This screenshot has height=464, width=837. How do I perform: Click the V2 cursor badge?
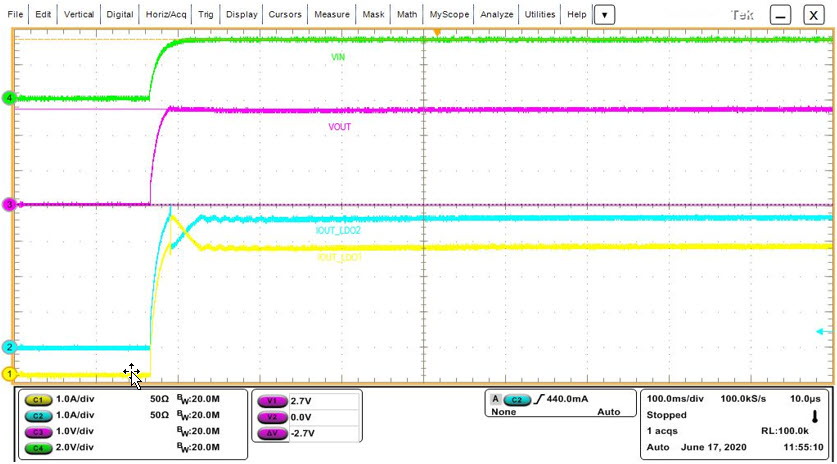point(272,417)
